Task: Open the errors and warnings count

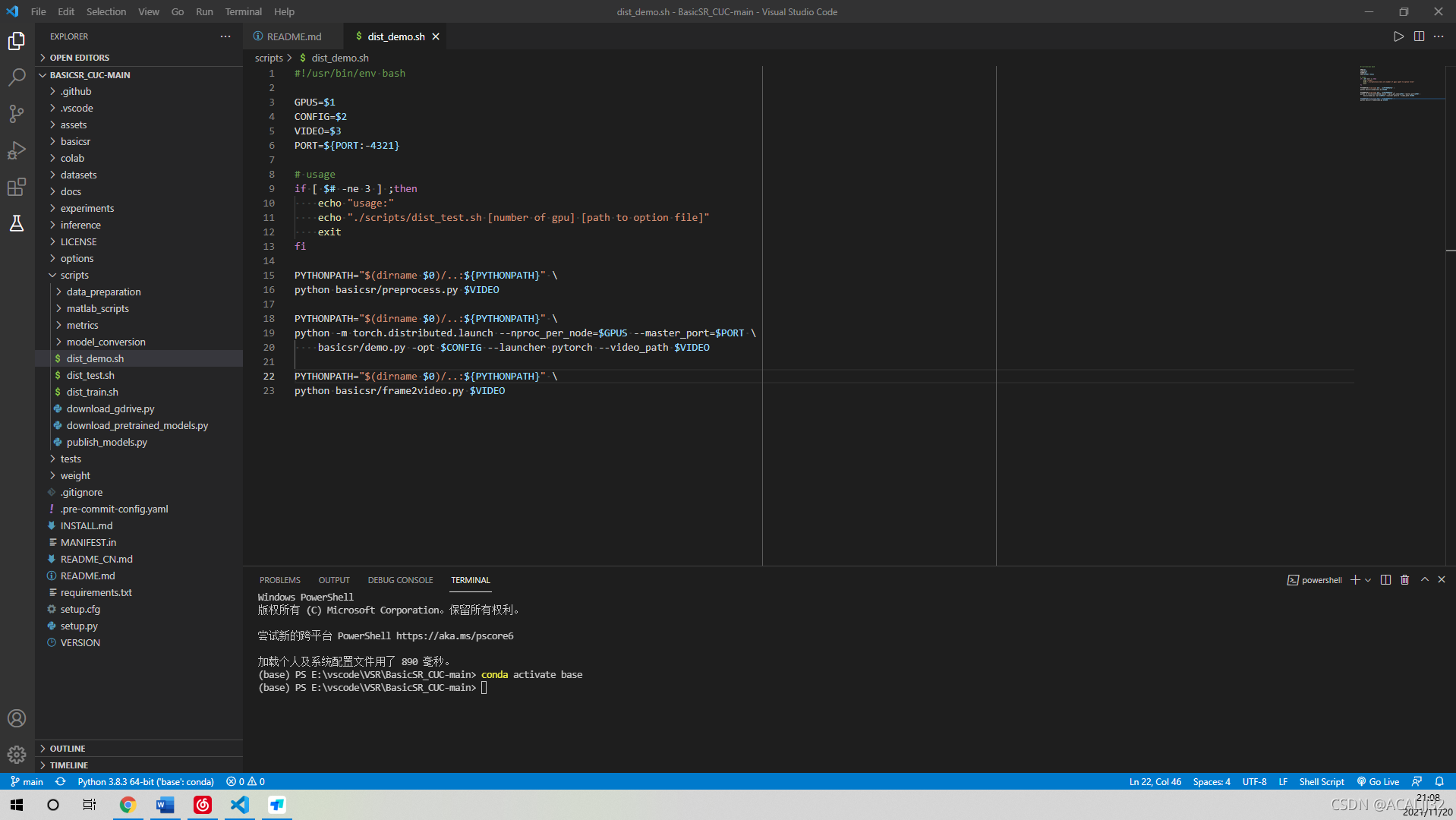Action: (x=245, y=781)
